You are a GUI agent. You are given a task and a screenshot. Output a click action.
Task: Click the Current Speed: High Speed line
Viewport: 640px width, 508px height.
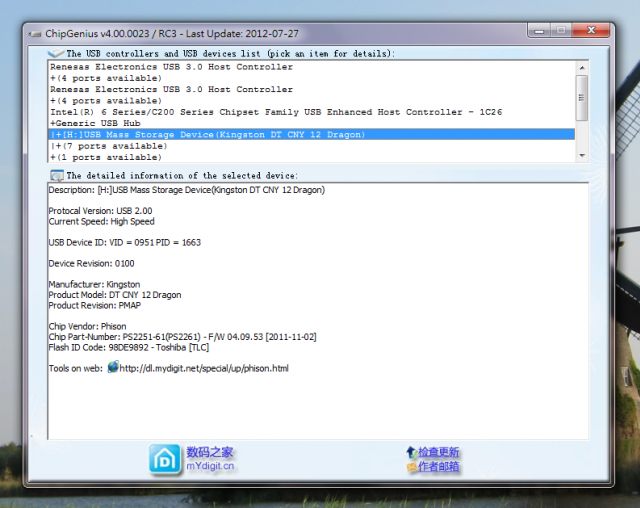(x=102, y=222)
